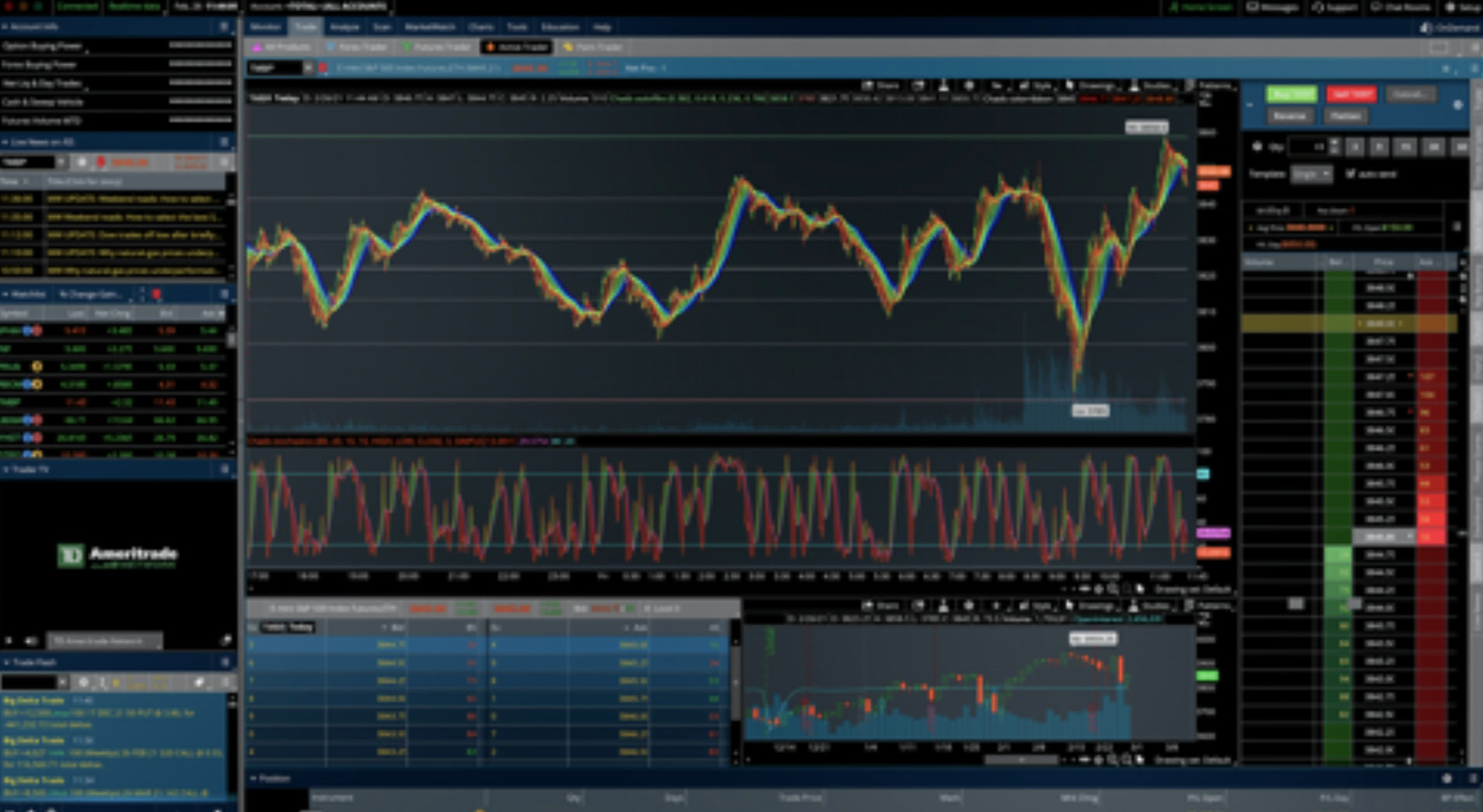This screenshot has width=1483, height=812.
Task: Open the Template dropdown set to Single
Action: tap(1311, 174)
